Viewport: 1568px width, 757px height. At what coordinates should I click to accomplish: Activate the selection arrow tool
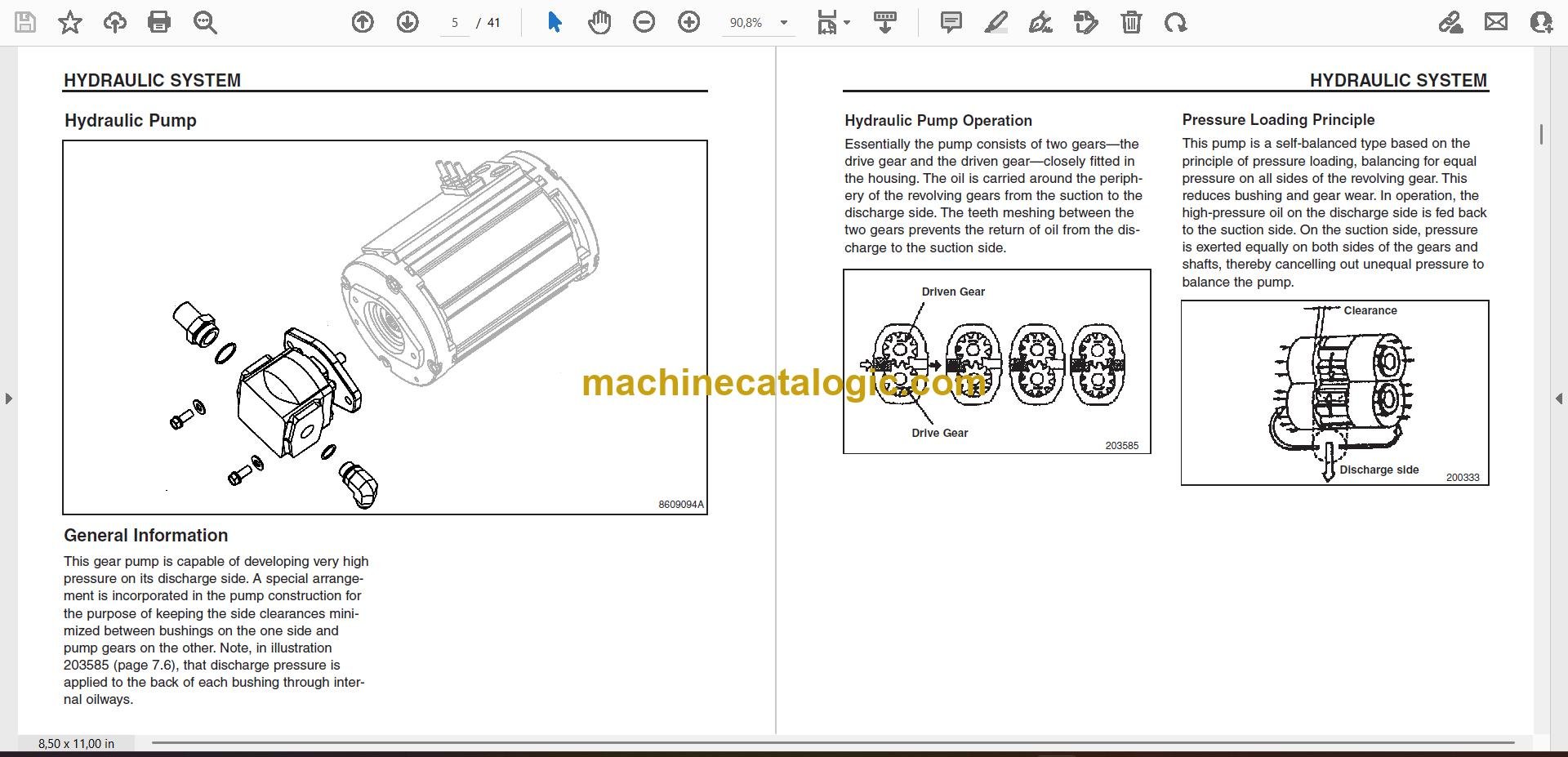click(555, 22)
